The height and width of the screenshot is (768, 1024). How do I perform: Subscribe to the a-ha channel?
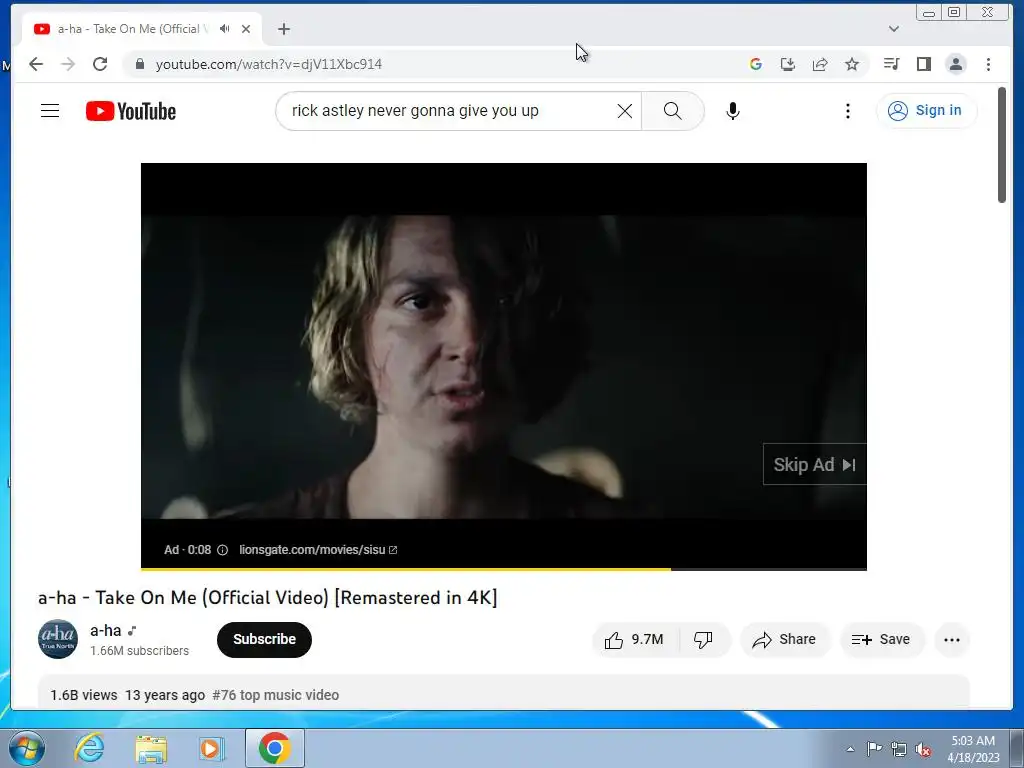(264, 639)
